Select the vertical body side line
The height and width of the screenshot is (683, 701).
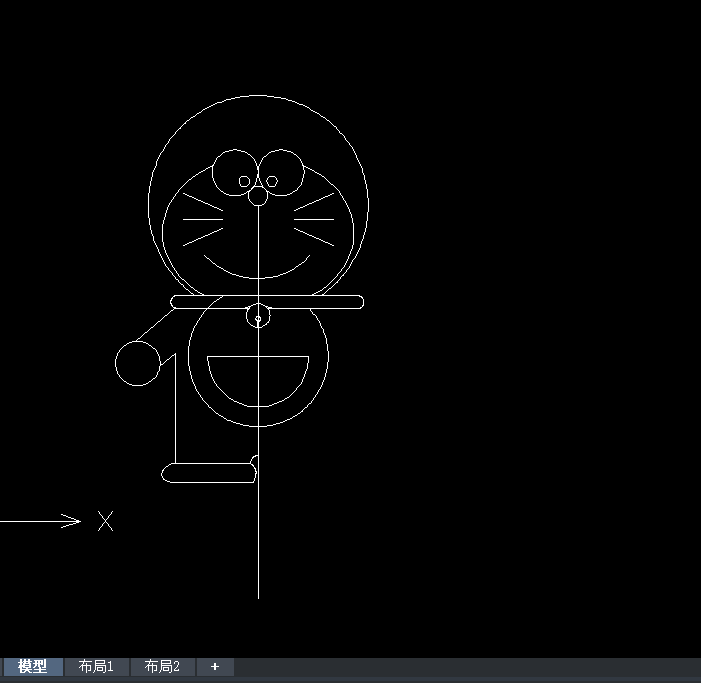[x=175, y=409]
